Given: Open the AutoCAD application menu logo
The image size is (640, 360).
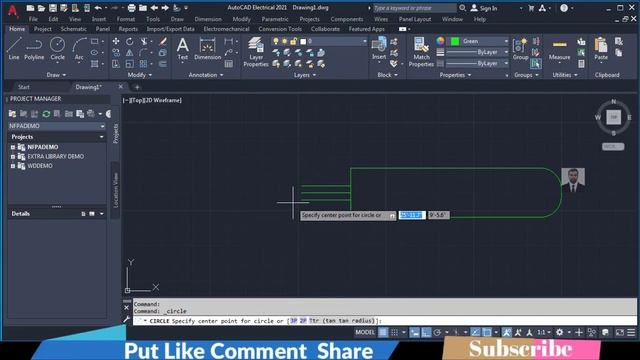Looking at the screenshot, I should coord(13,11).
